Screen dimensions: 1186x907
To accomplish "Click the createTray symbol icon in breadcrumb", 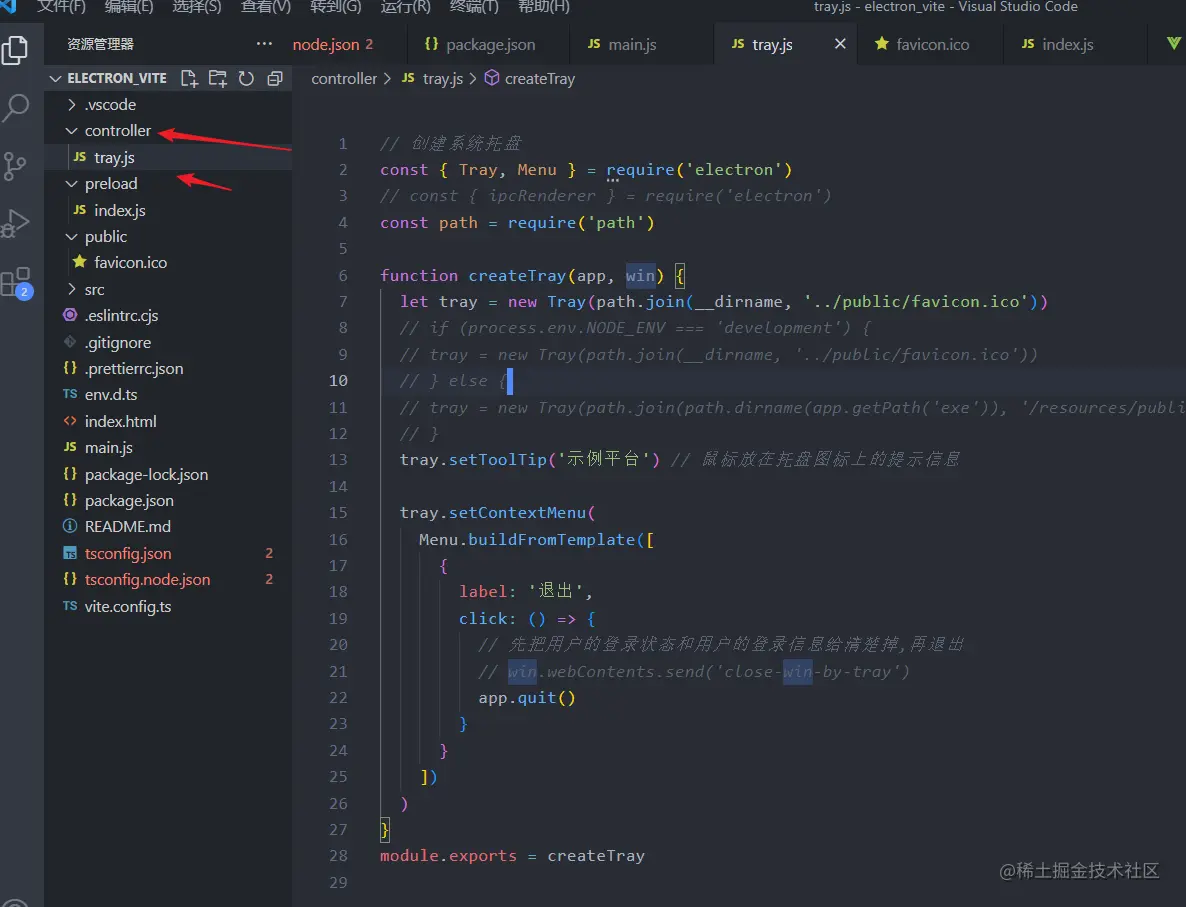I will (x=492, y=78).
